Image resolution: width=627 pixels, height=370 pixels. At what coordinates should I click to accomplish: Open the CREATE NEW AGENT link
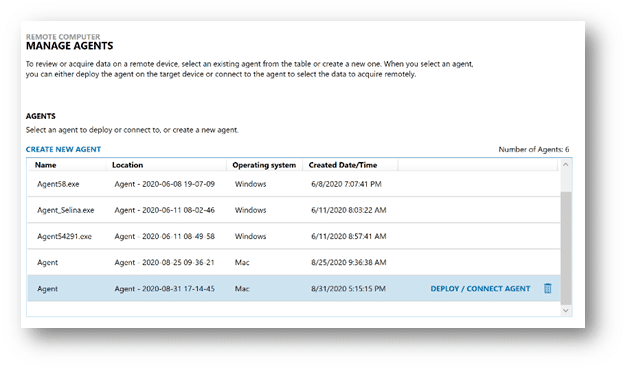pyautogui.click(x=63, y=149)
